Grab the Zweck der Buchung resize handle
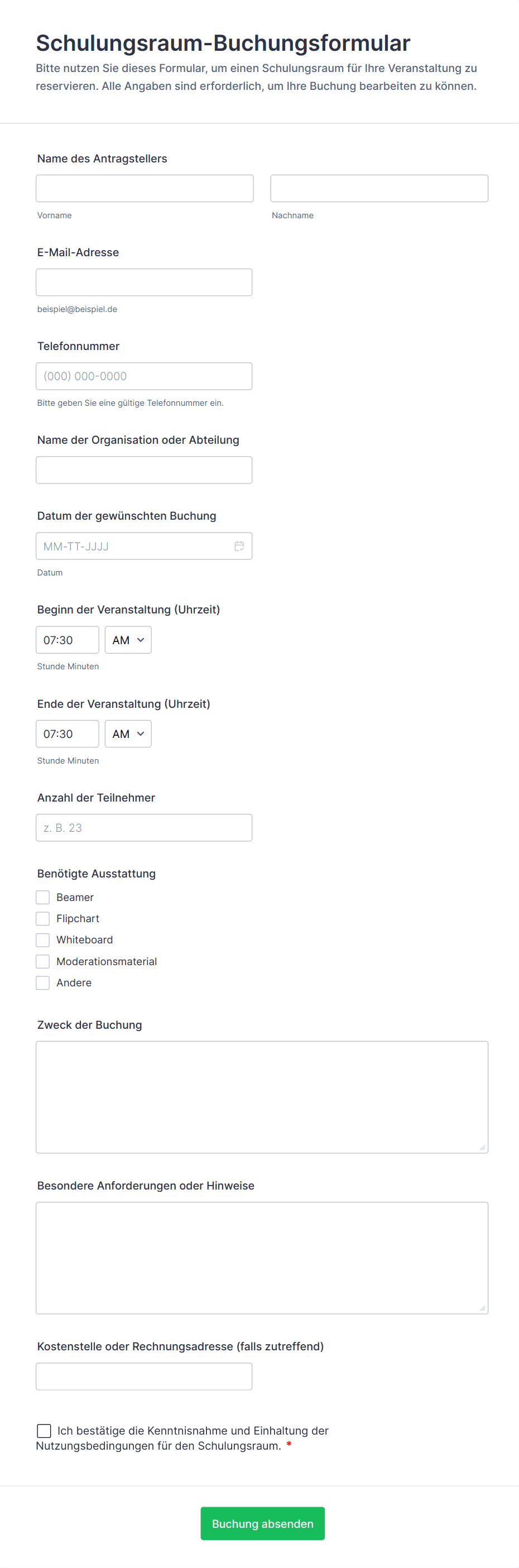Image resolution: width=519 pixels, height=1568 pixels. pos(483,1147)
